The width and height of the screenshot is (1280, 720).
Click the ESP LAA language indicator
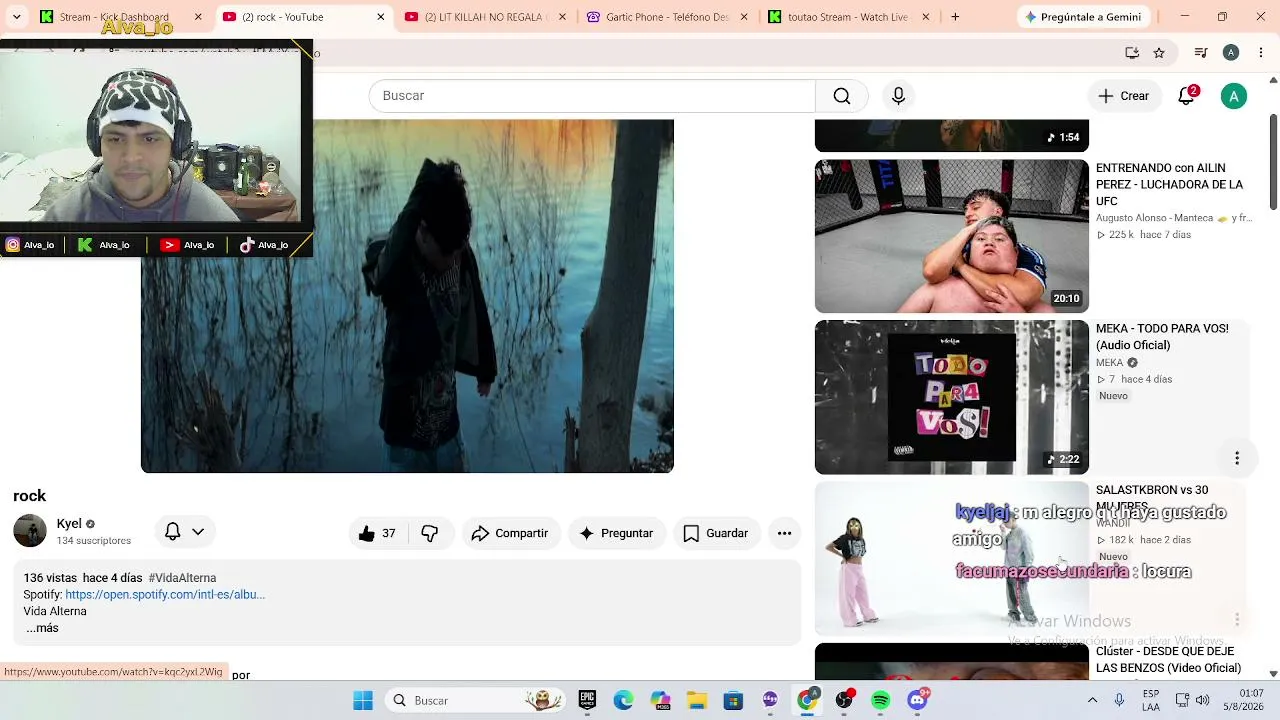click(x=1151, y=701)
